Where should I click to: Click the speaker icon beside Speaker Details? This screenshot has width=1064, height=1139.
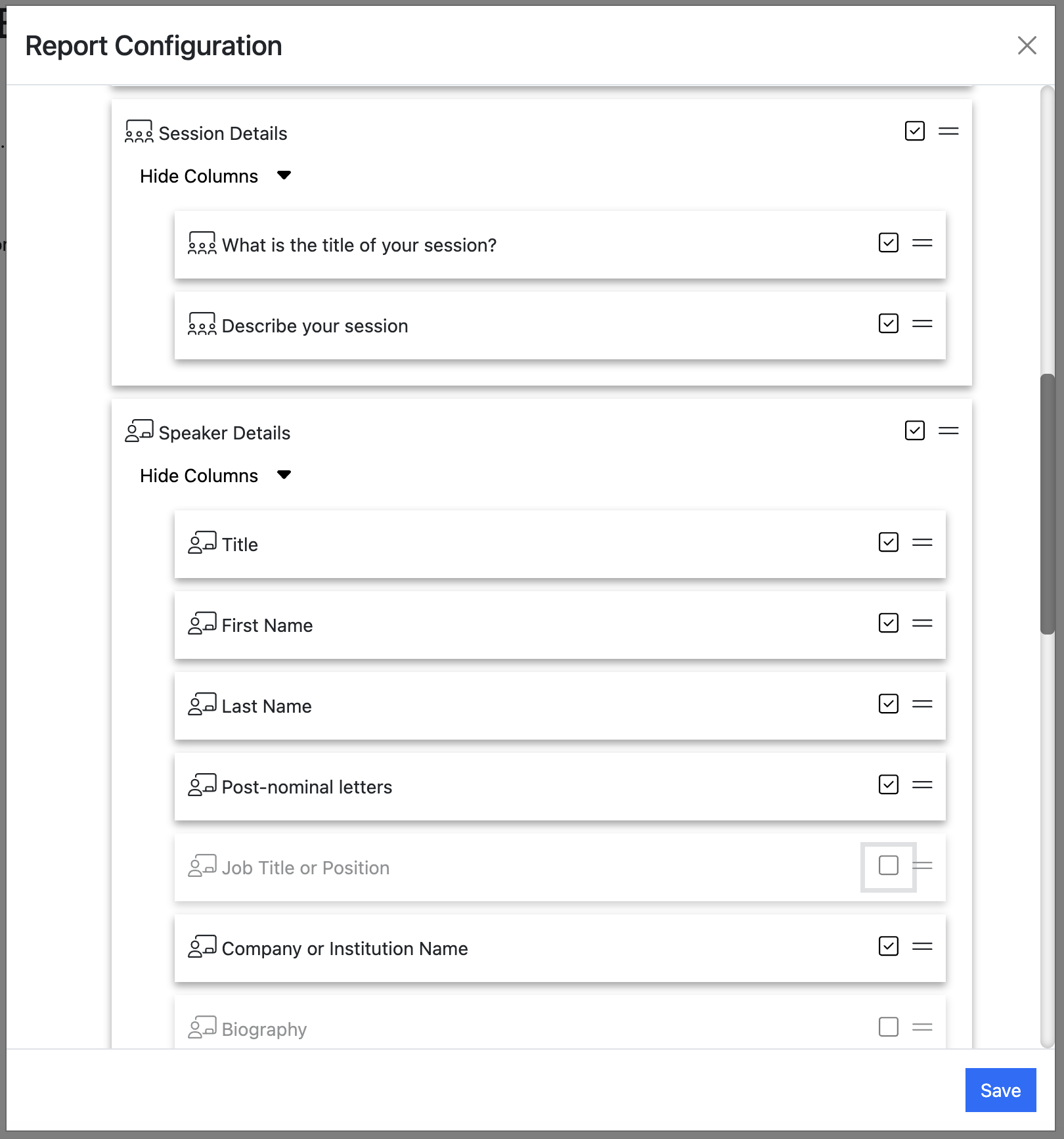139,432
